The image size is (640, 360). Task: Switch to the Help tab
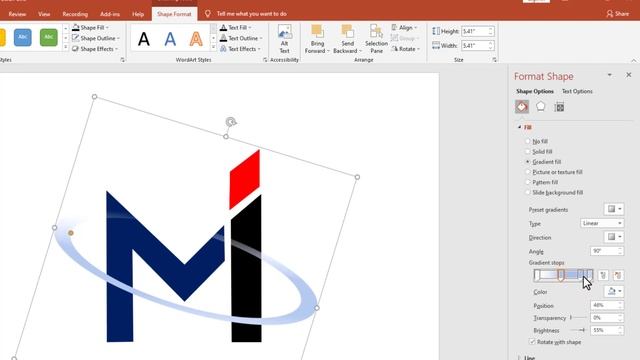(138, 14)
